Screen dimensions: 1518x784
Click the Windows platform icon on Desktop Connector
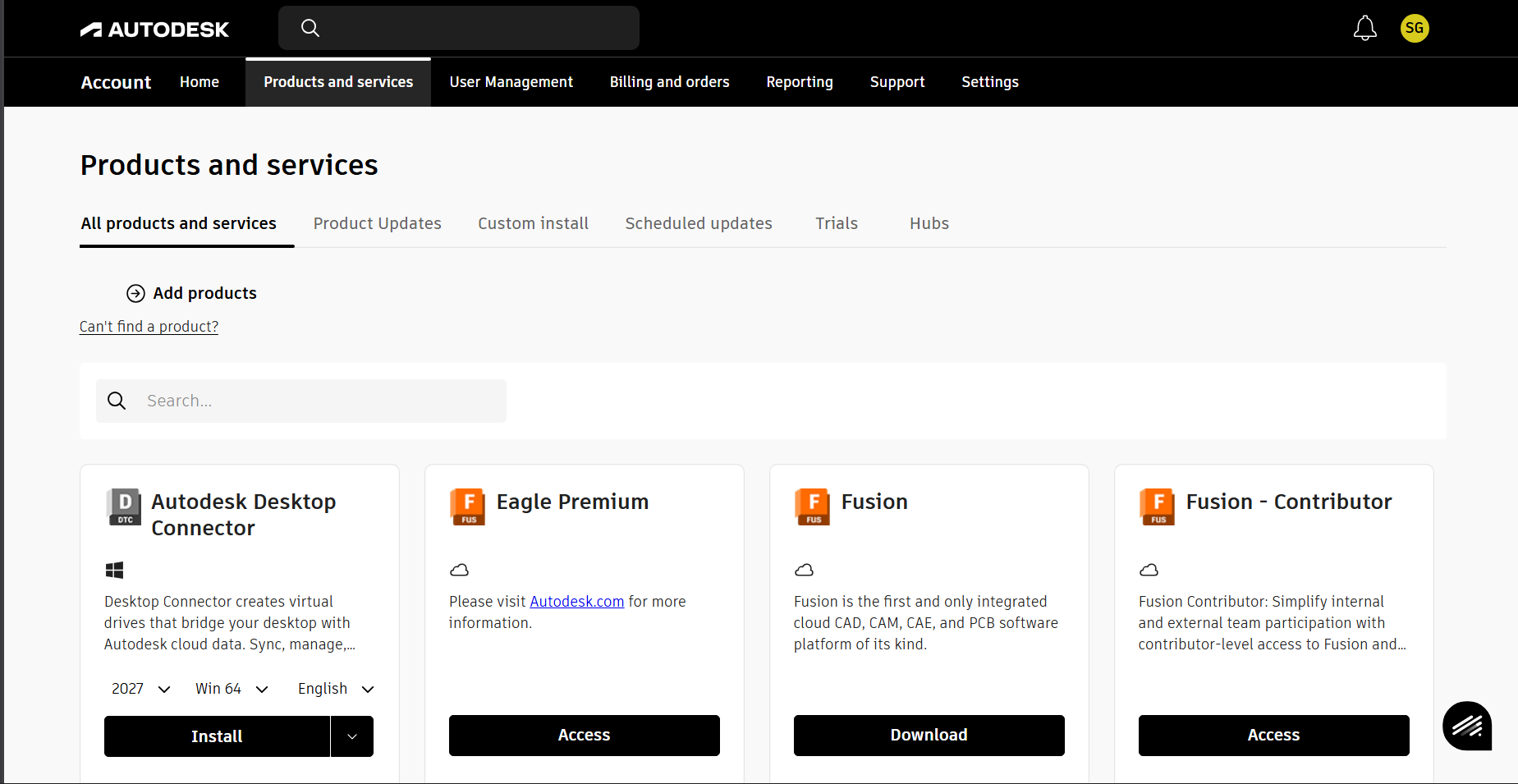[114, 570]
